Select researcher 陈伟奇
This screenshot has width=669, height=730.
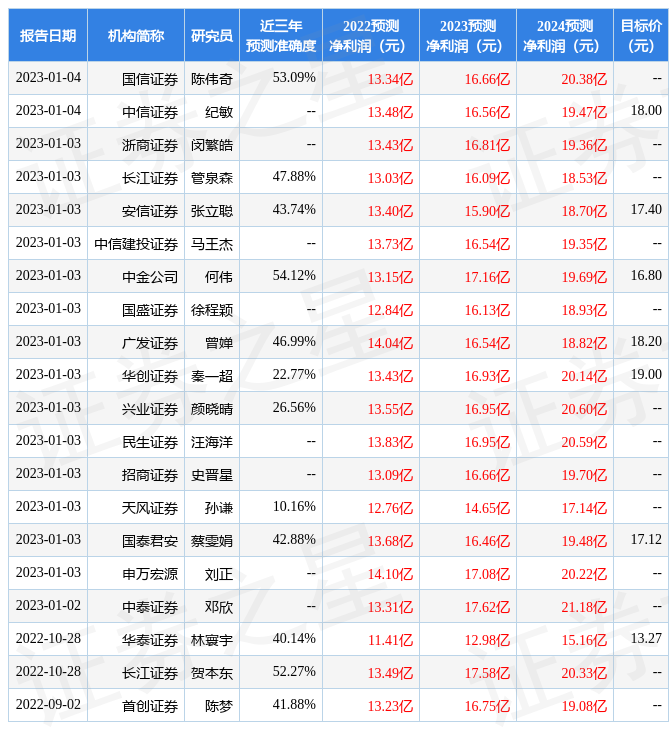212,79
